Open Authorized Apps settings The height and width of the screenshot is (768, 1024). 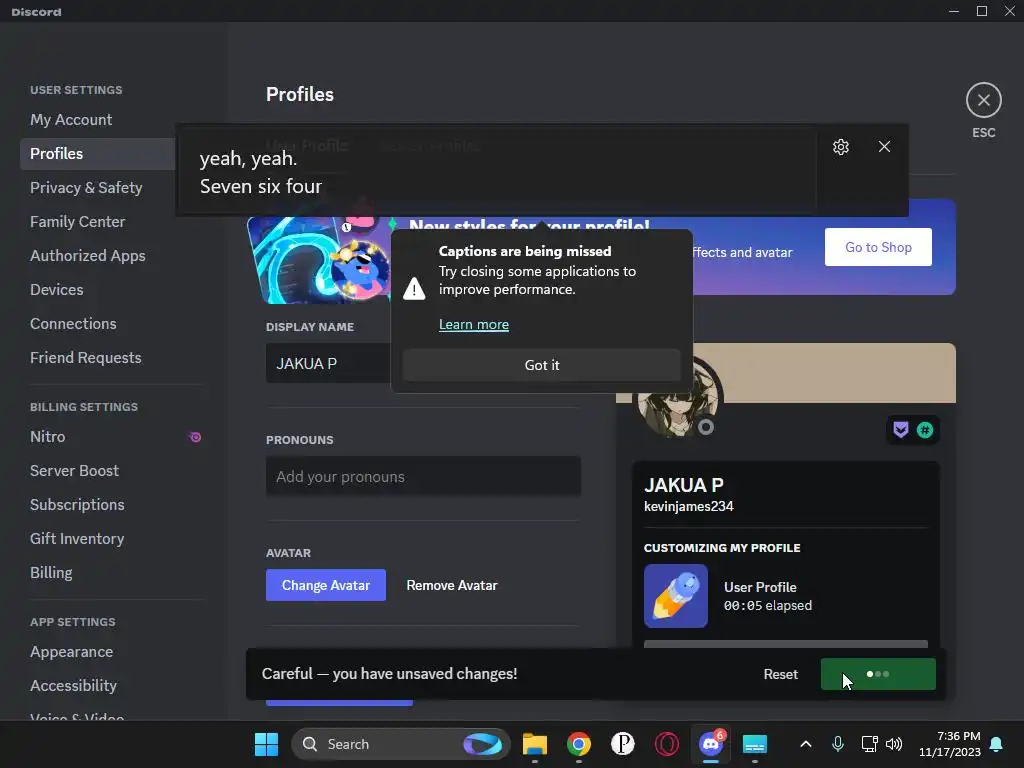click(x=88, y=255)
